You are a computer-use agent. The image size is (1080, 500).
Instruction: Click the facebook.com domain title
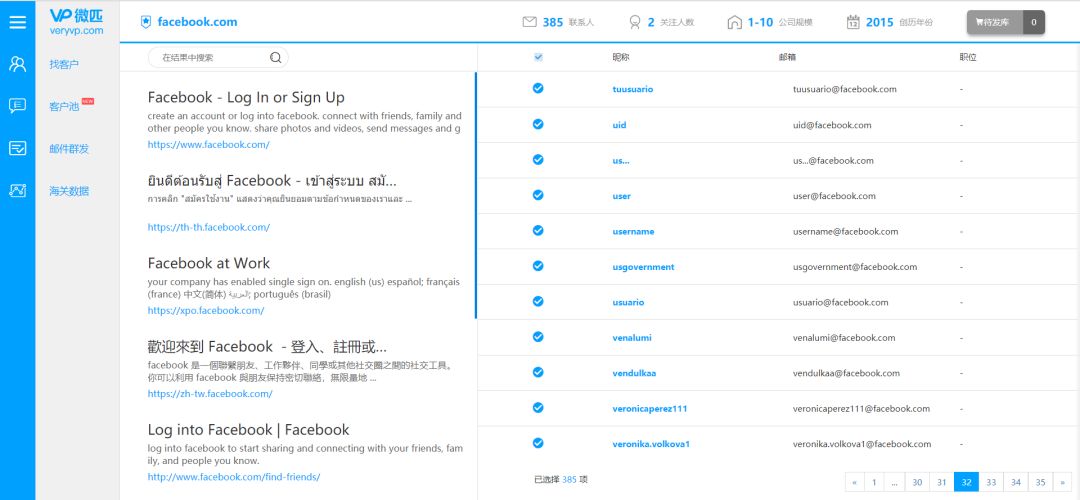197,22
